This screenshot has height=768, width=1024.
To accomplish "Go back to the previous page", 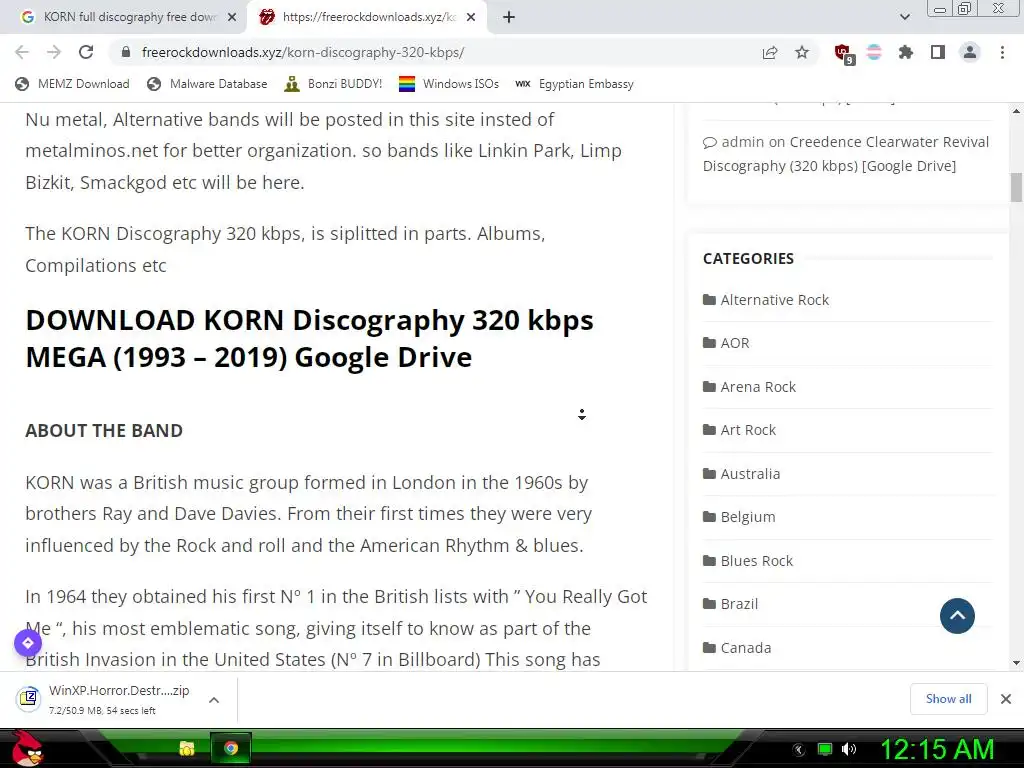I will 22,52.
